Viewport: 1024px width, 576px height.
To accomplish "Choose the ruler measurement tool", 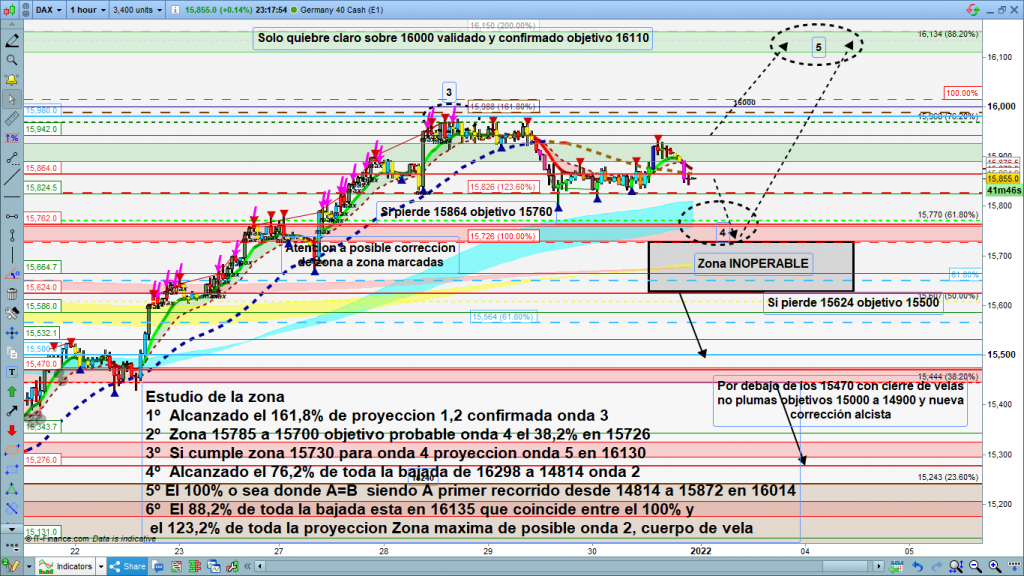I will [x=11, y=119].
